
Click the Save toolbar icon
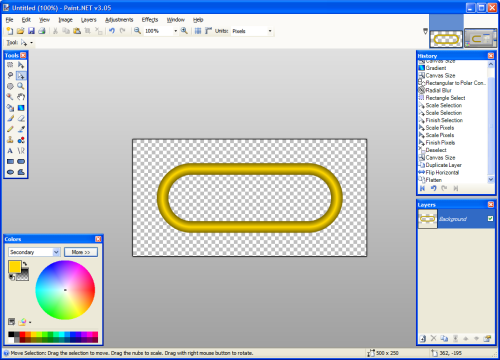31,31
